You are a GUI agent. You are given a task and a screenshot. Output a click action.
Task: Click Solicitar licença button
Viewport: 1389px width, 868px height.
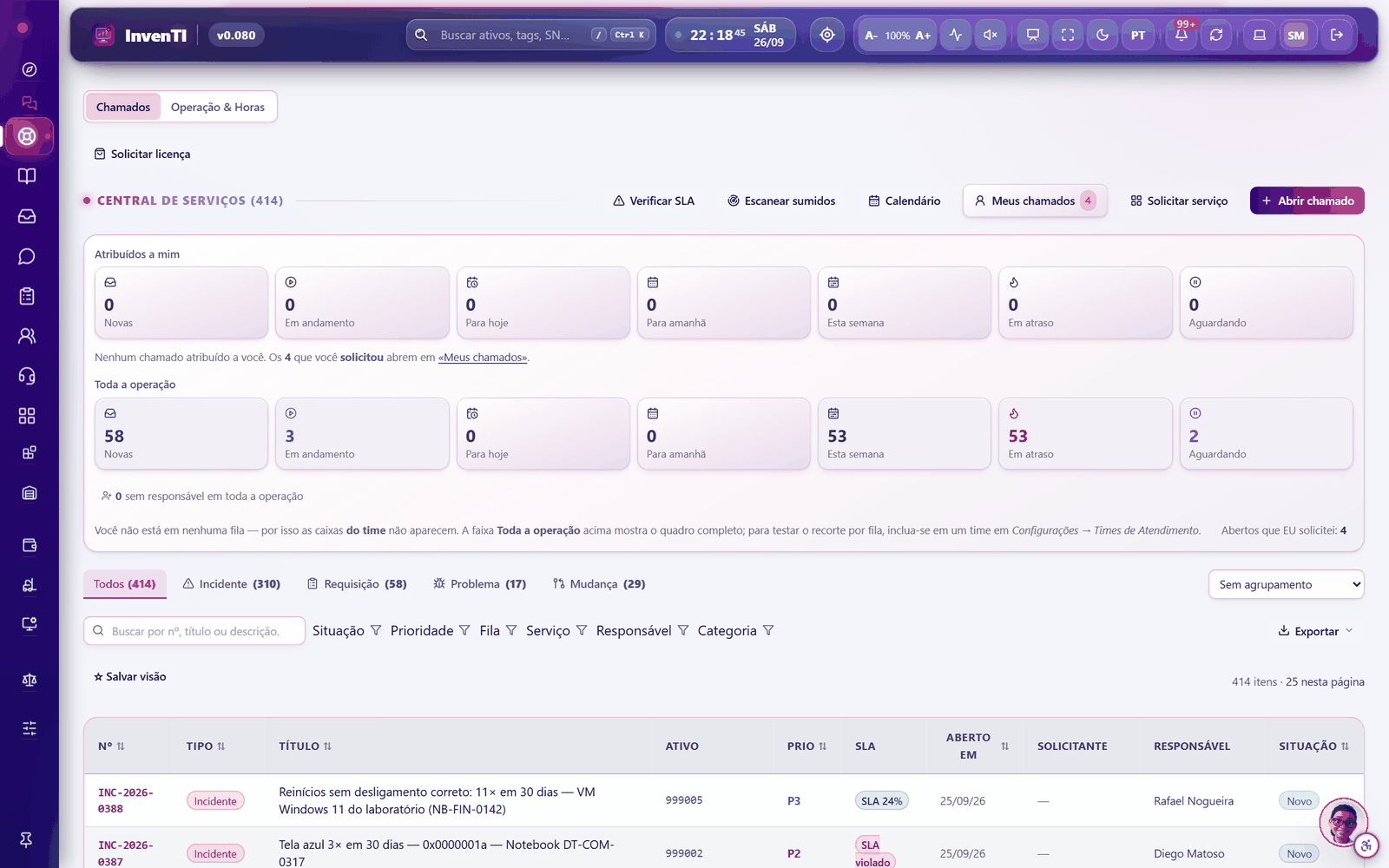coord(142,154)
